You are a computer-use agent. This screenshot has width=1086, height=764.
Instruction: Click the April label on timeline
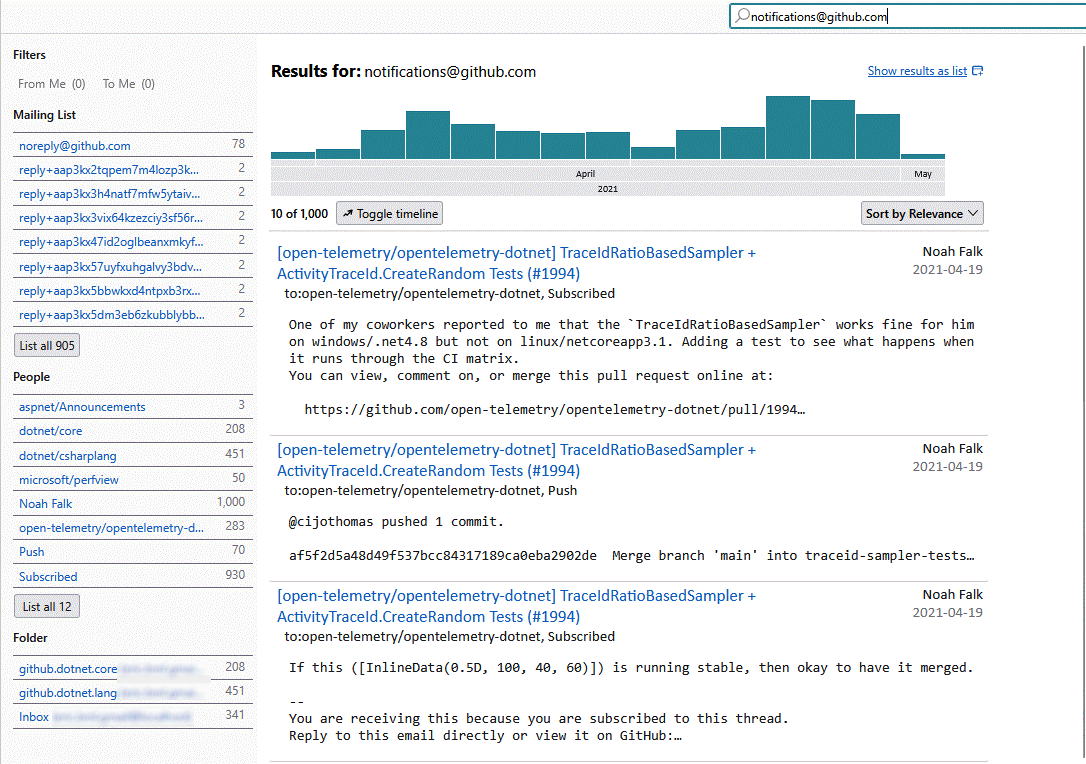(585, 174)
